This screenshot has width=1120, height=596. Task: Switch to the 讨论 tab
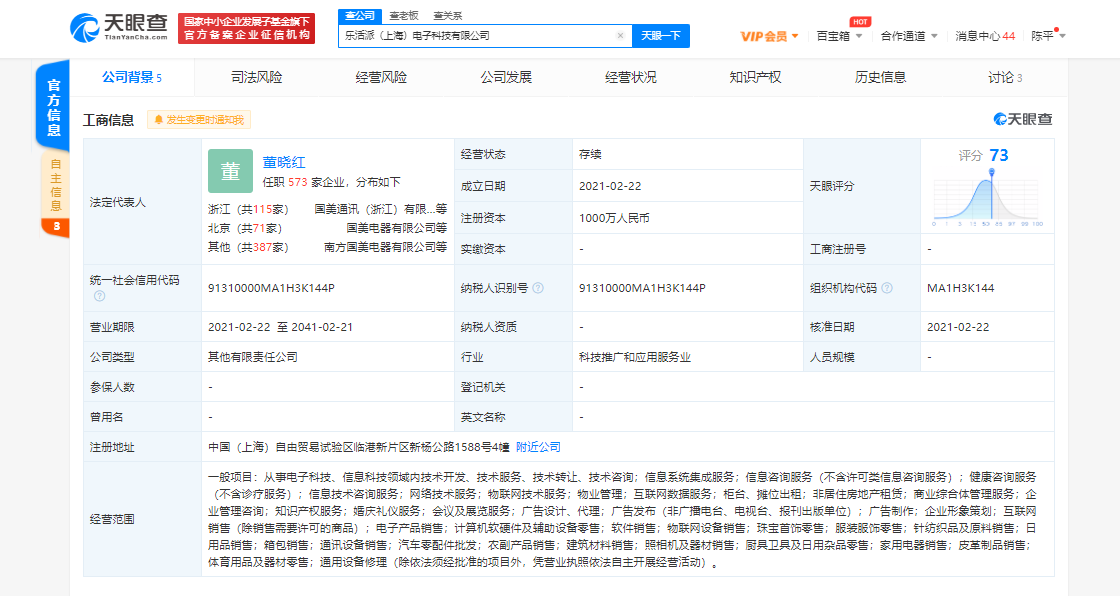1005,77
